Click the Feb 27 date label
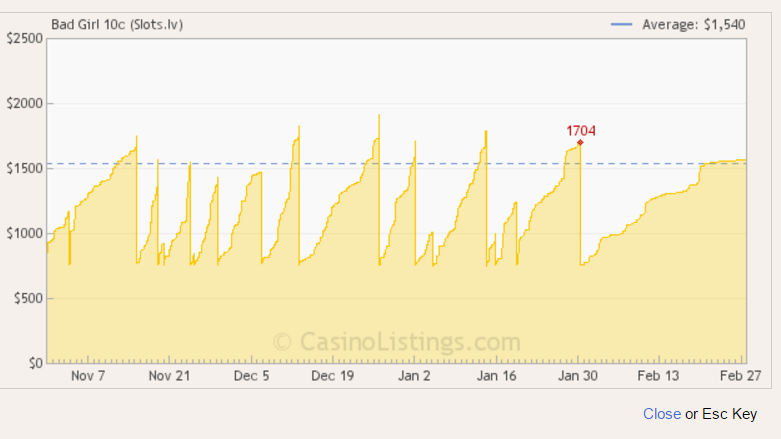This screenshot has height=439, width=781. tap(741, 376)
